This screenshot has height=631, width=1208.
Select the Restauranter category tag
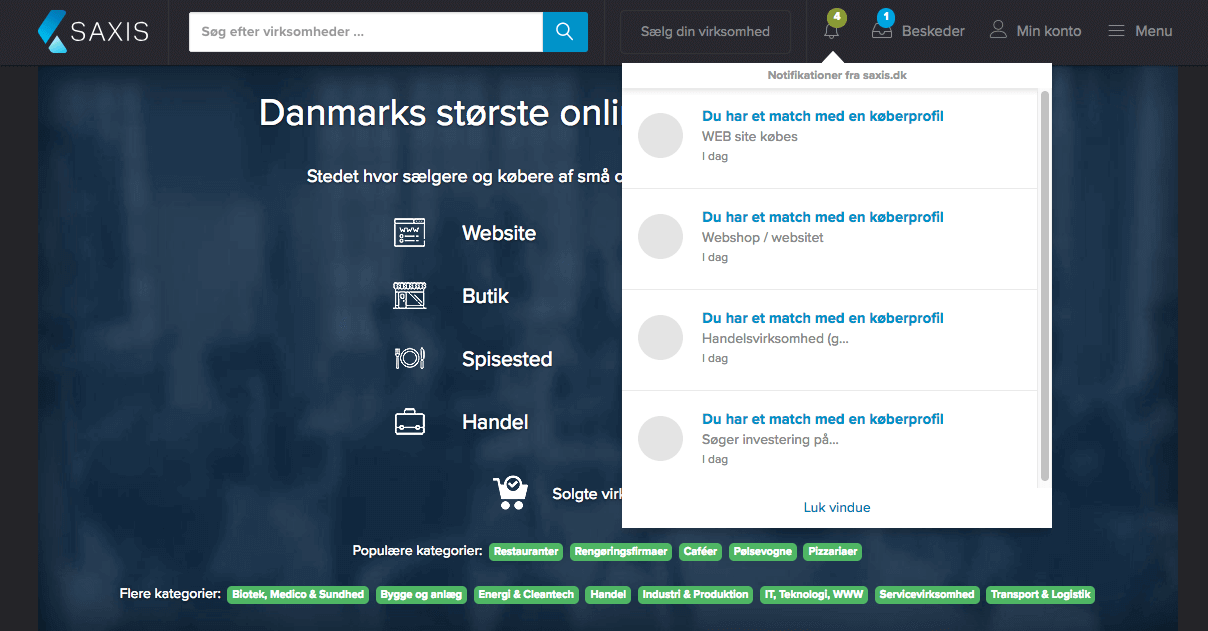pos(526,552)
